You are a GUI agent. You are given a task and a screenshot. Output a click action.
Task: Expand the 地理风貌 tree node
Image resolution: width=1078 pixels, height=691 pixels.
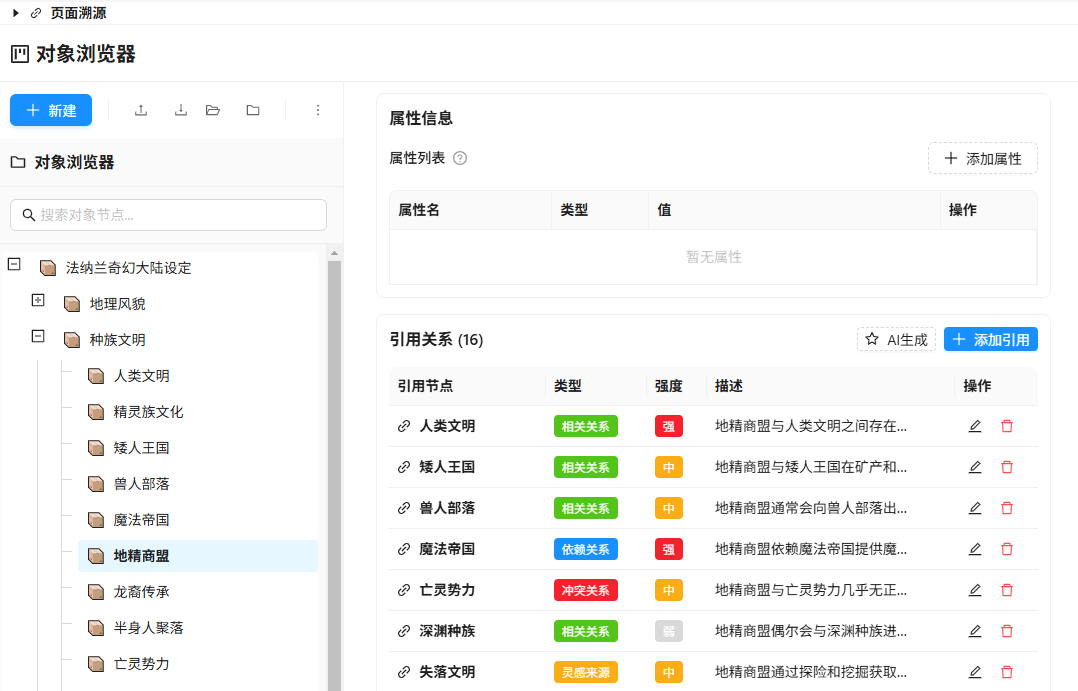coord(38,301)
